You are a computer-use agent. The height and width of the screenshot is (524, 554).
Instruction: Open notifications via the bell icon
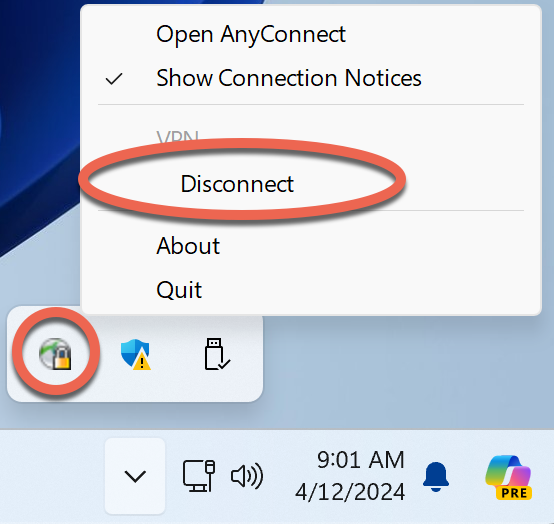click(436, 477)
